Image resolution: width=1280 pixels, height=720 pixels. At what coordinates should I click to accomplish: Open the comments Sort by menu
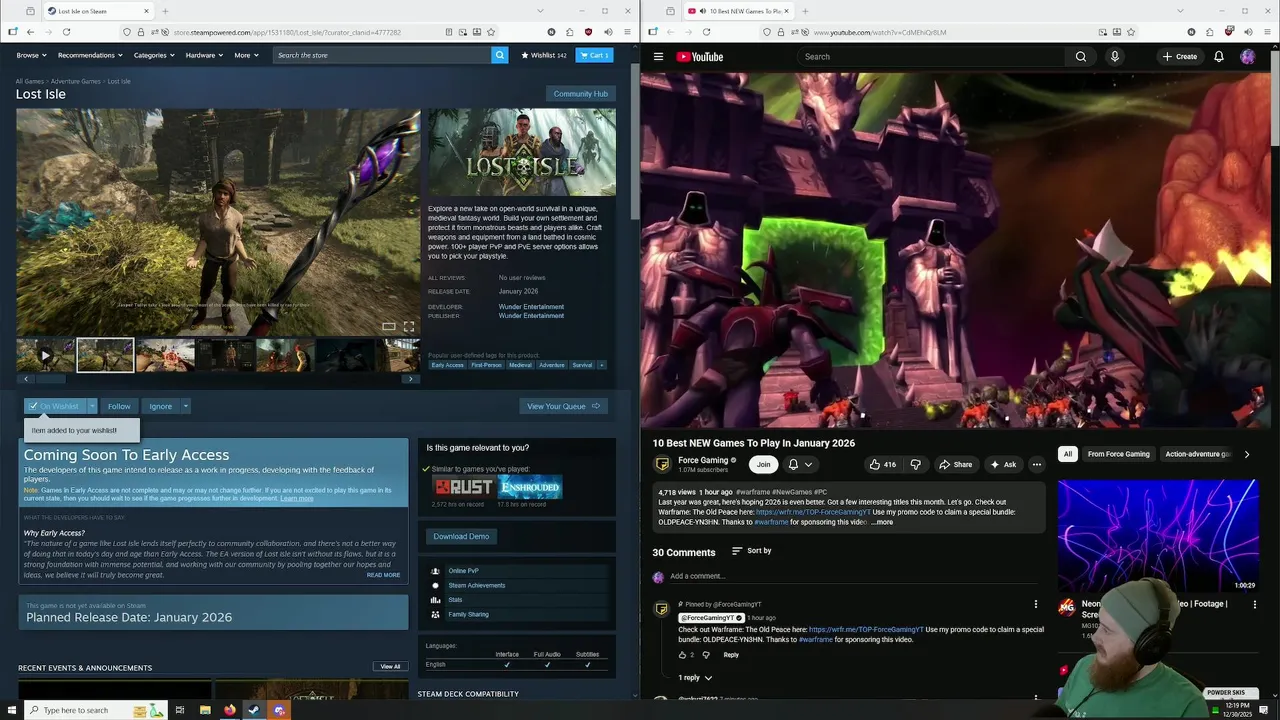click(x=752, y=551)
